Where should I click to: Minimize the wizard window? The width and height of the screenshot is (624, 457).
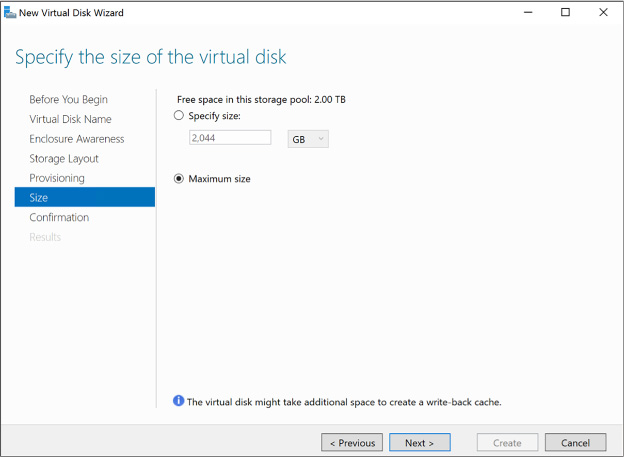point(528,12)
